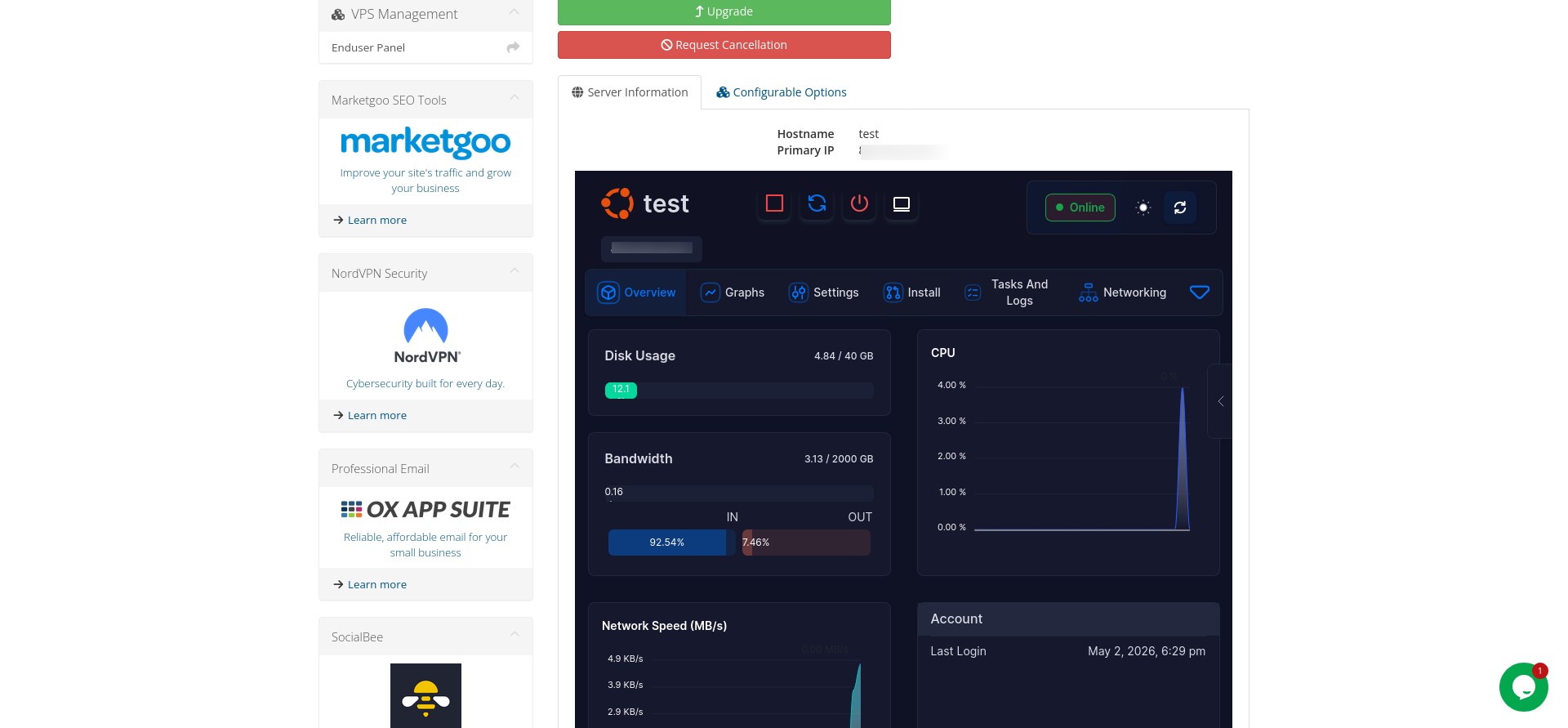Switch to the Install tab
This screenshot has height=728, width=1568.
911,293
